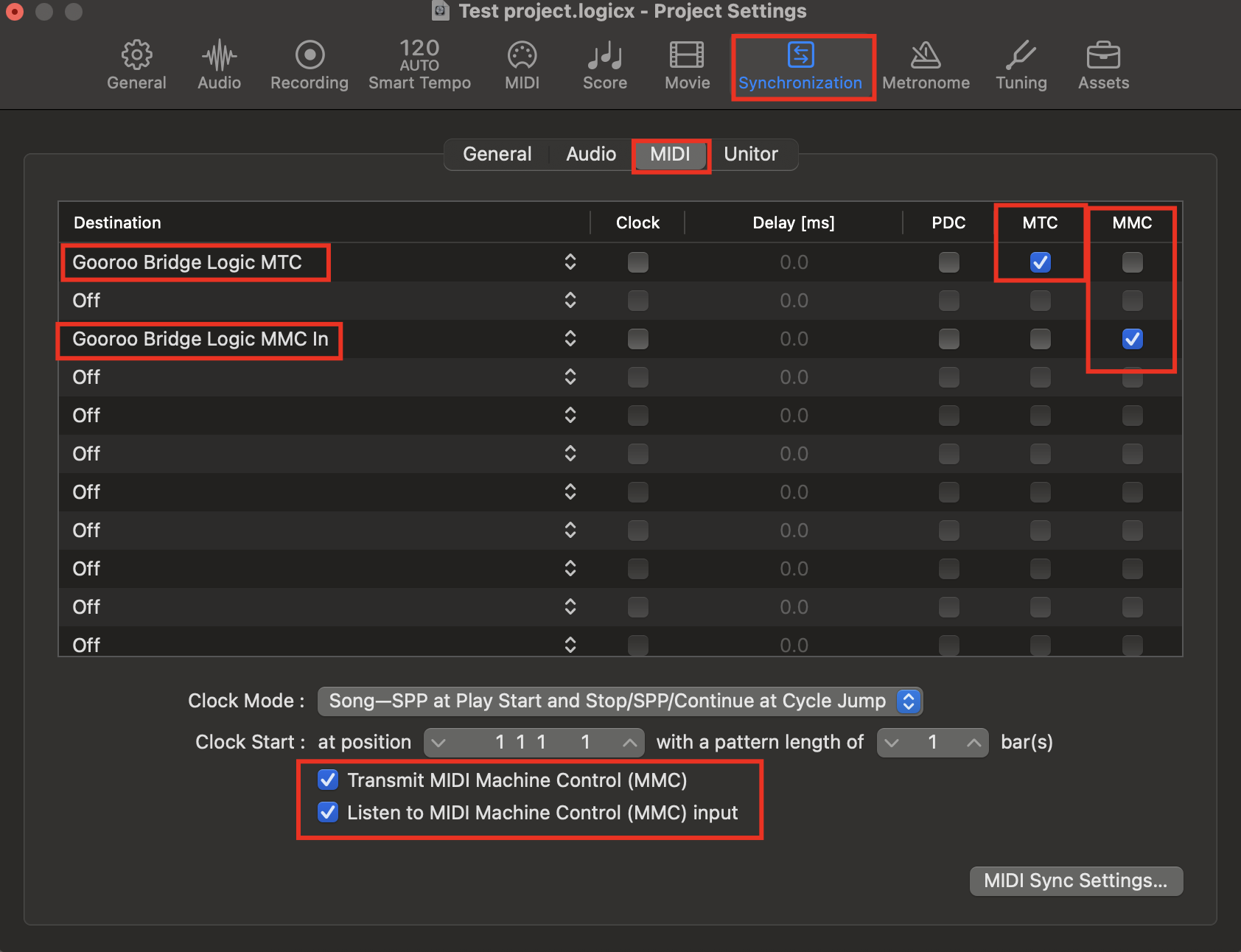Screen dimensions: 1241x952
Task: Enable MMC for Gooroo Bridge Logic MTC row
Action: [x=1133, y=262]
